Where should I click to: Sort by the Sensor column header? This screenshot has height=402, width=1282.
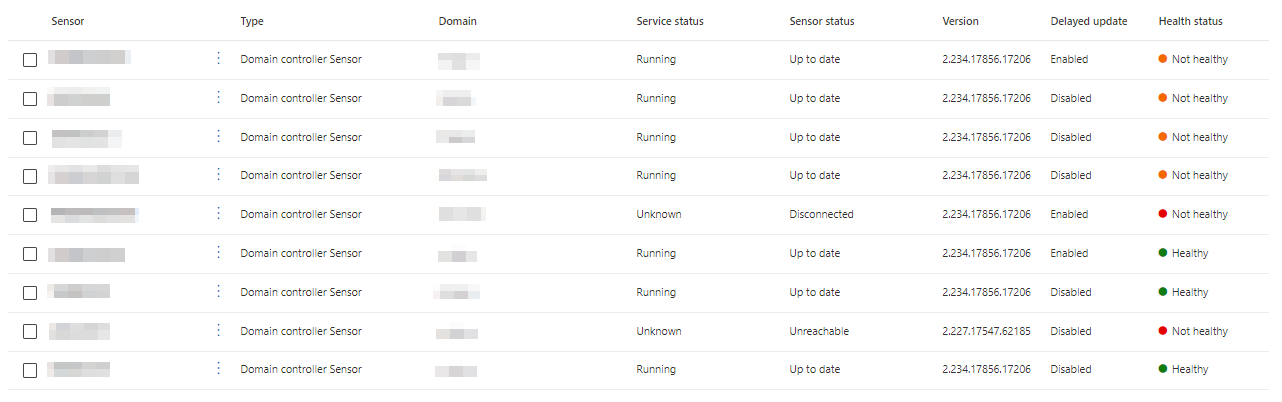66,21
